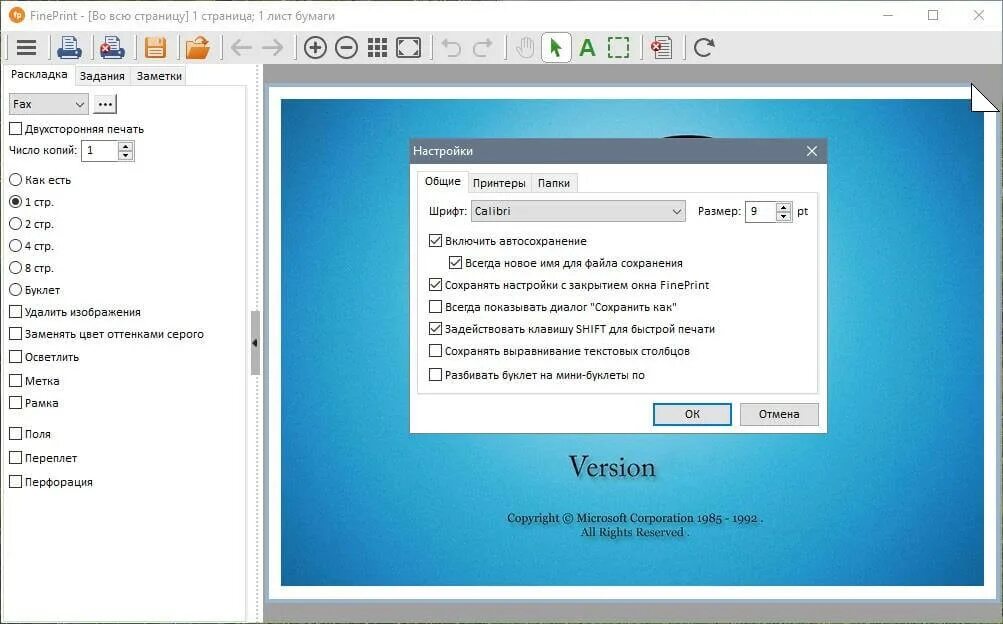Select the 1 стр. layout option

pyautogui.click(x=16, y=201)
